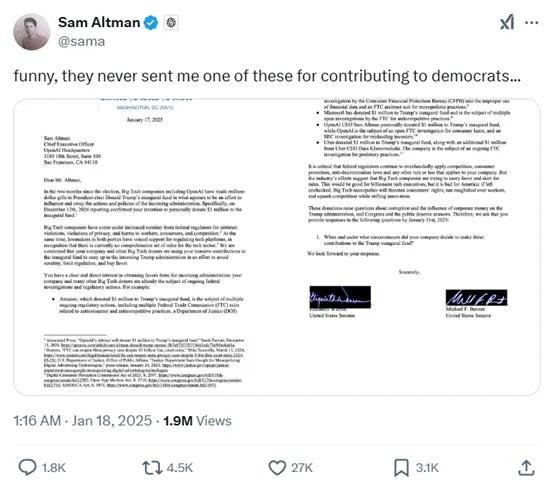This screenshot has height=489, width=554.
Task: Open Sam Altman's profile picture
Action: point(31,32)
